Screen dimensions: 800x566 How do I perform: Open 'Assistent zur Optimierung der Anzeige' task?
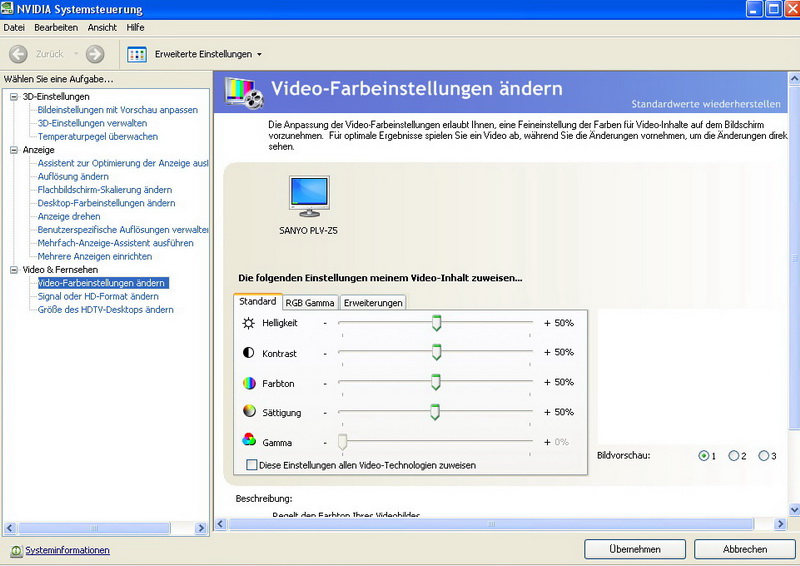pyautogui.click(x=122, y=163)
